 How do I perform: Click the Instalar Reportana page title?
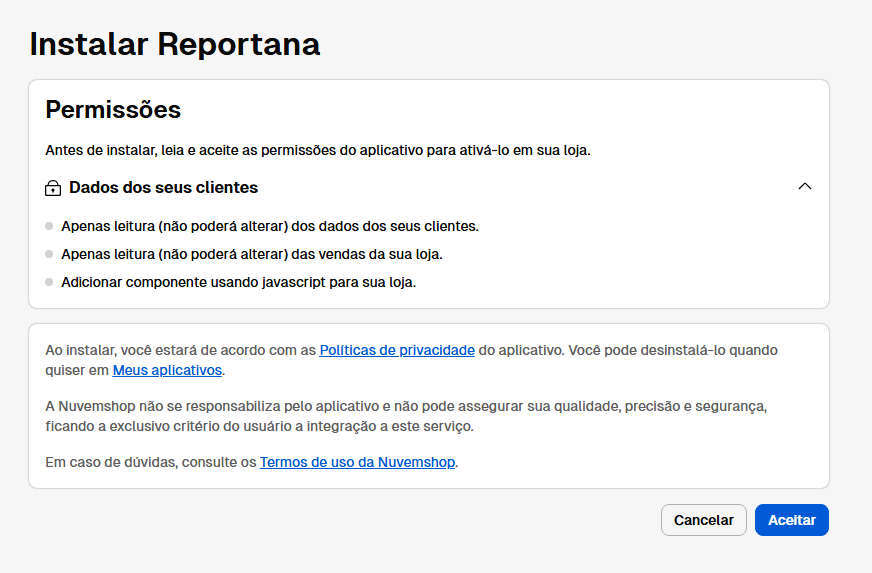point(175,44)
